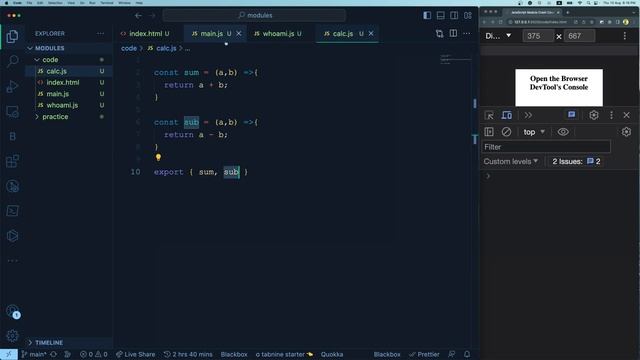Click the lightbulb code action icon
The width and height of the screenshot is (640, 360).
158,157
